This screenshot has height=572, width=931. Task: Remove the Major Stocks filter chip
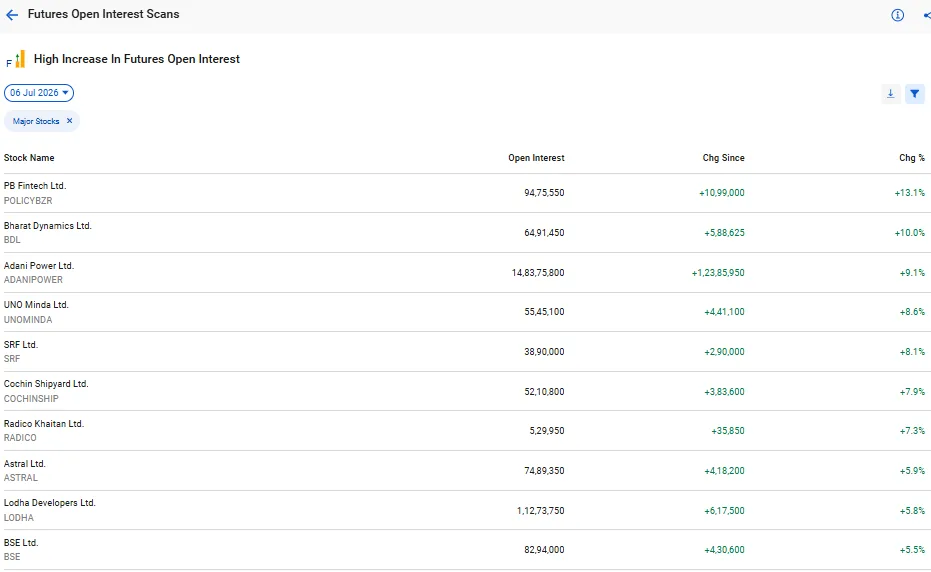point(69,121)
